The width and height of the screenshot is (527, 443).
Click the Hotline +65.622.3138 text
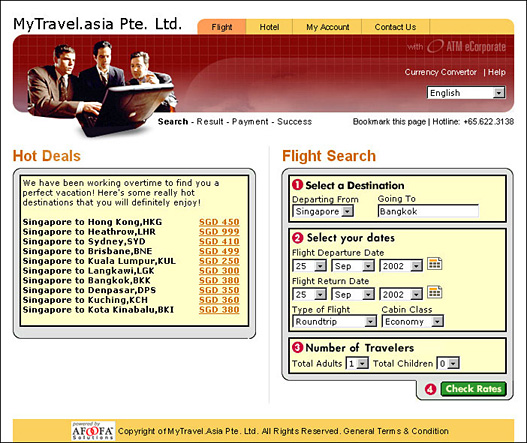coord(473,122)
